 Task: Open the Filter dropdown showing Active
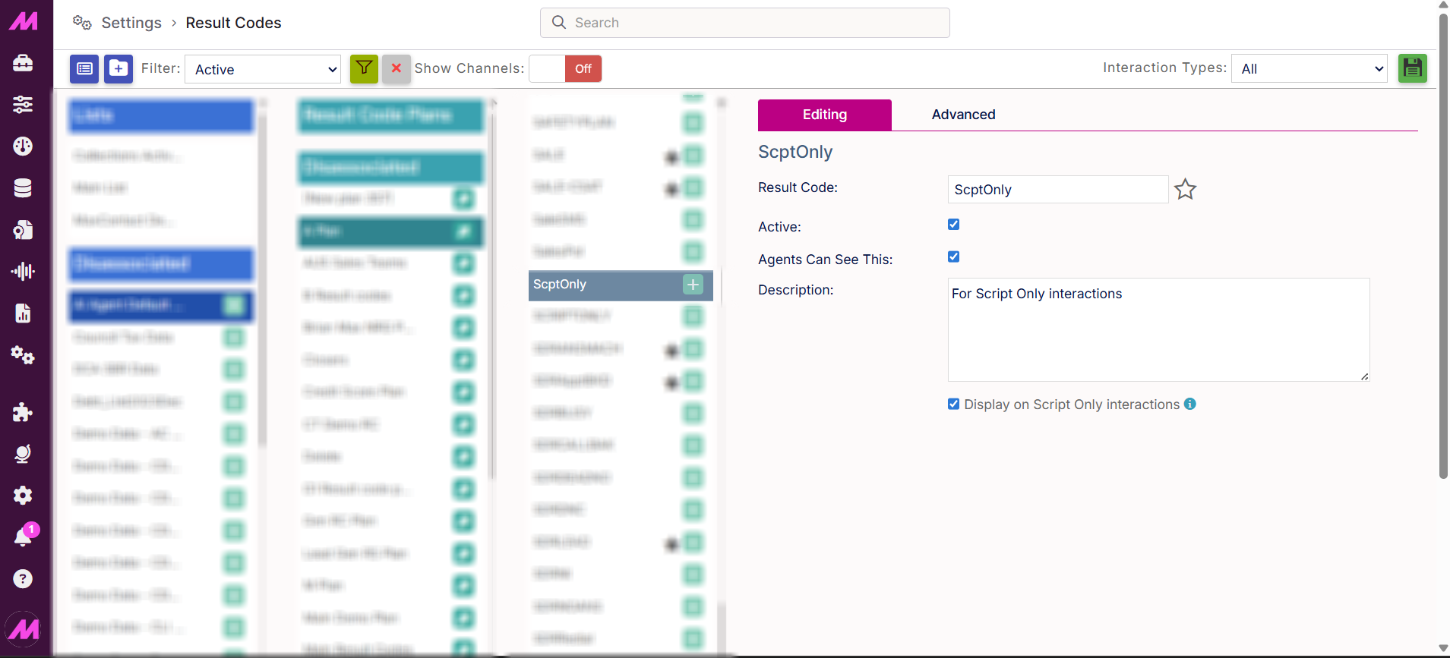(x=263, y=69)
